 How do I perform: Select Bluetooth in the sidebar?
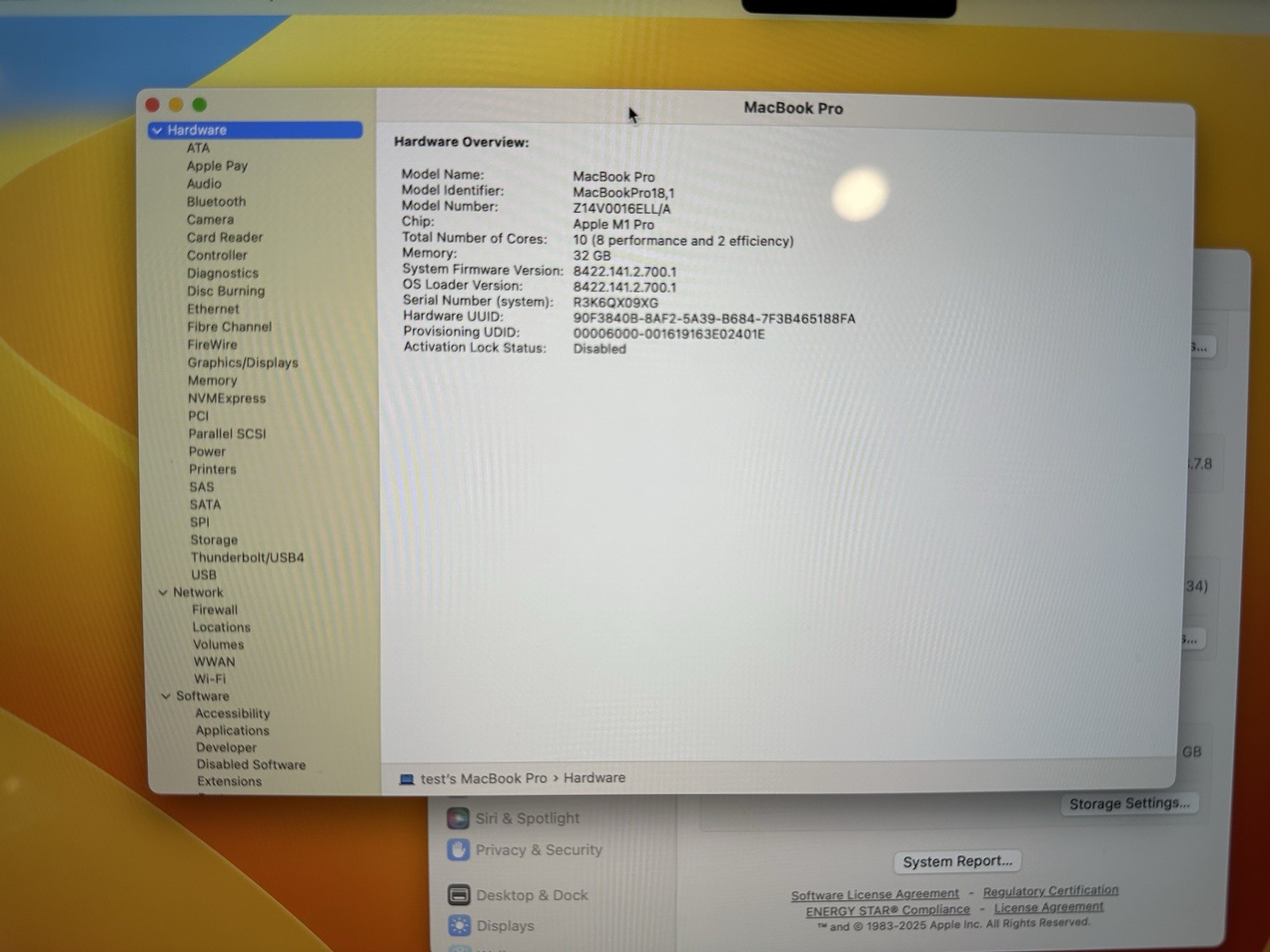(x=216, y=202)
